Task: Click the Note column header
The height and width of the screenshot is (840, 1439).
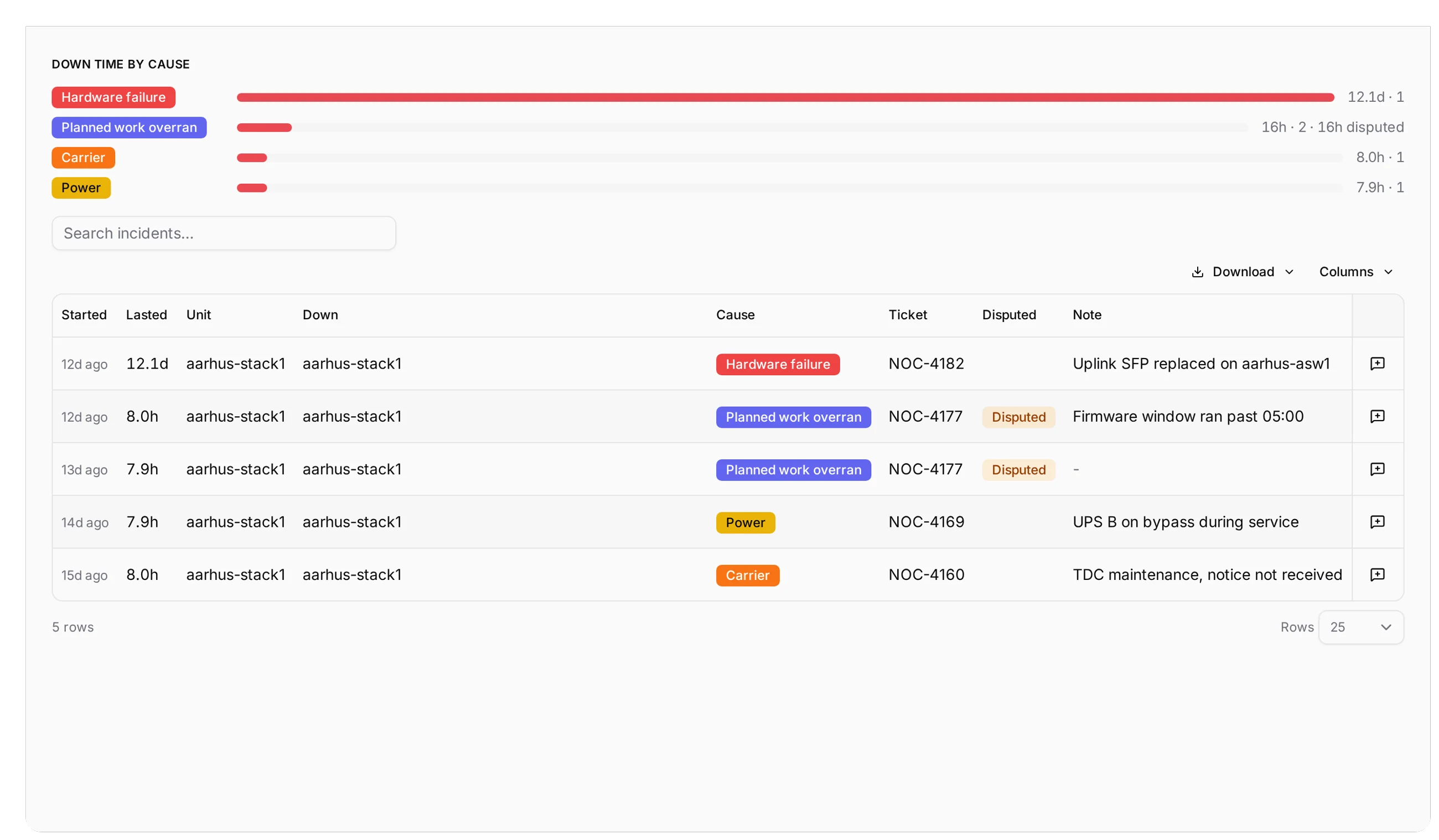Action: click(1087, 315)
